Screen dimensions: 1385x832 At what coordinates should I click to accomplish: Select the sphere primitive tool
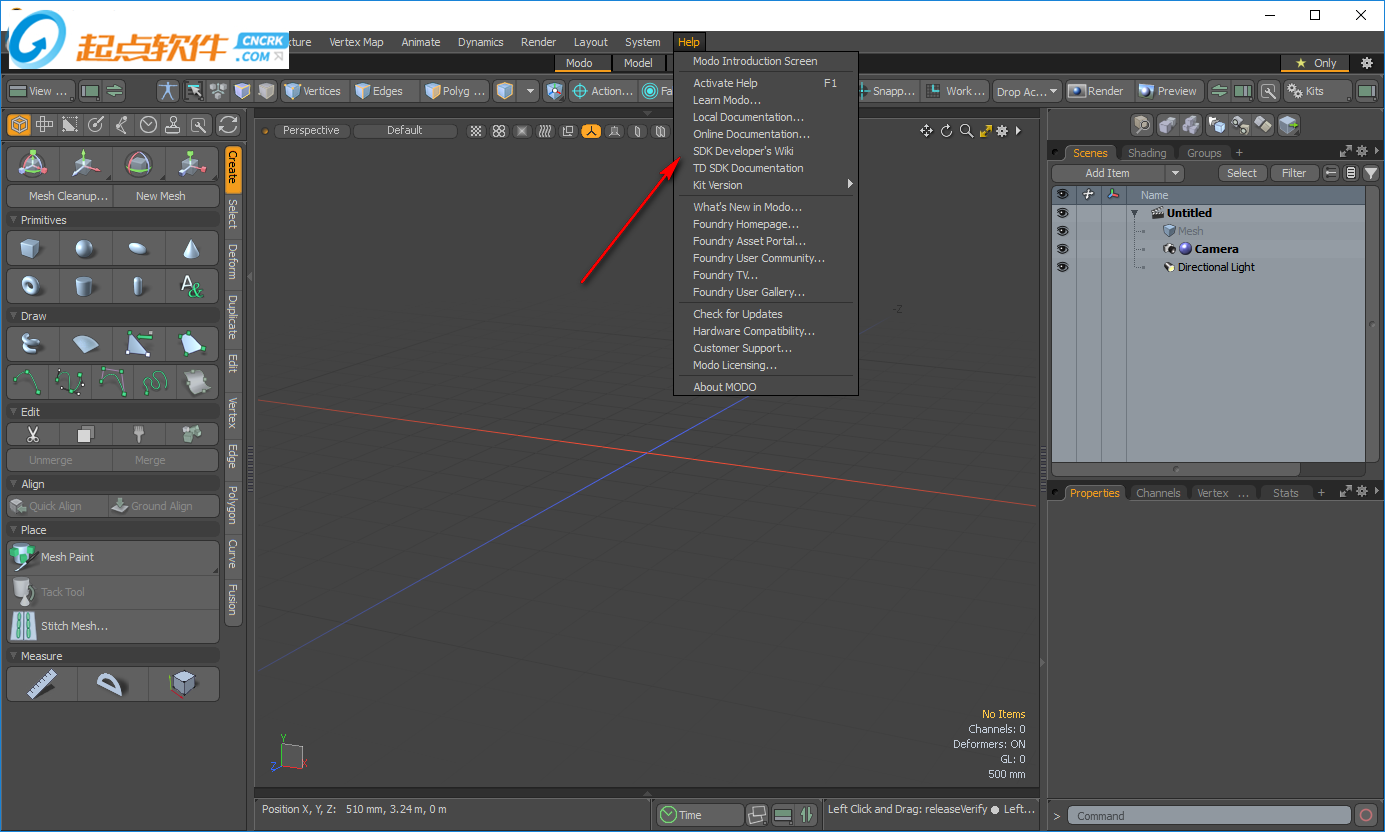coord(85,249)
